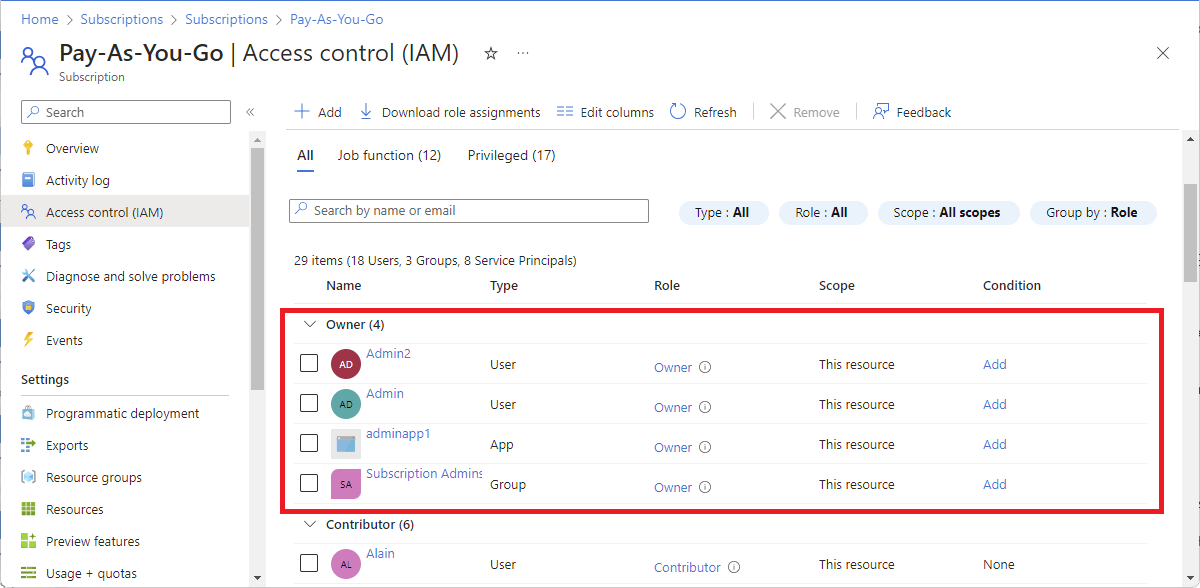Open the Group by : Role filter
The width and height of the screenshot is (1200, 588).
tap(1093, 212)
